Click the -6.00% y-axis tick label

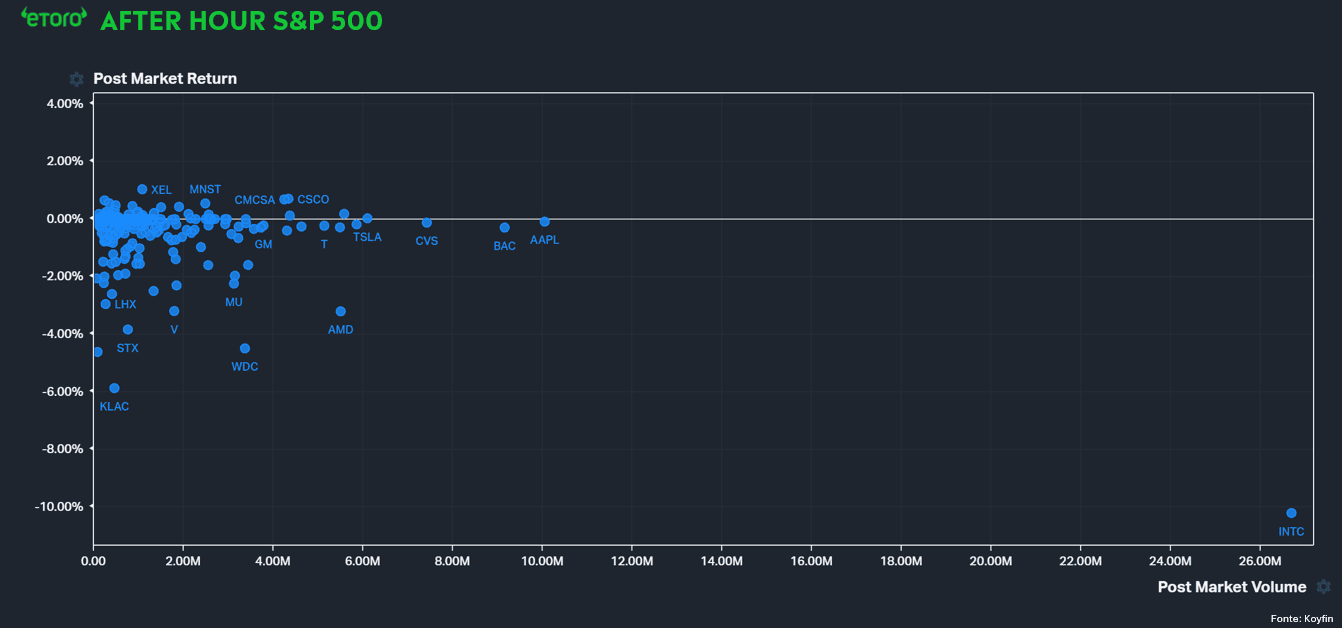(64, 392)
